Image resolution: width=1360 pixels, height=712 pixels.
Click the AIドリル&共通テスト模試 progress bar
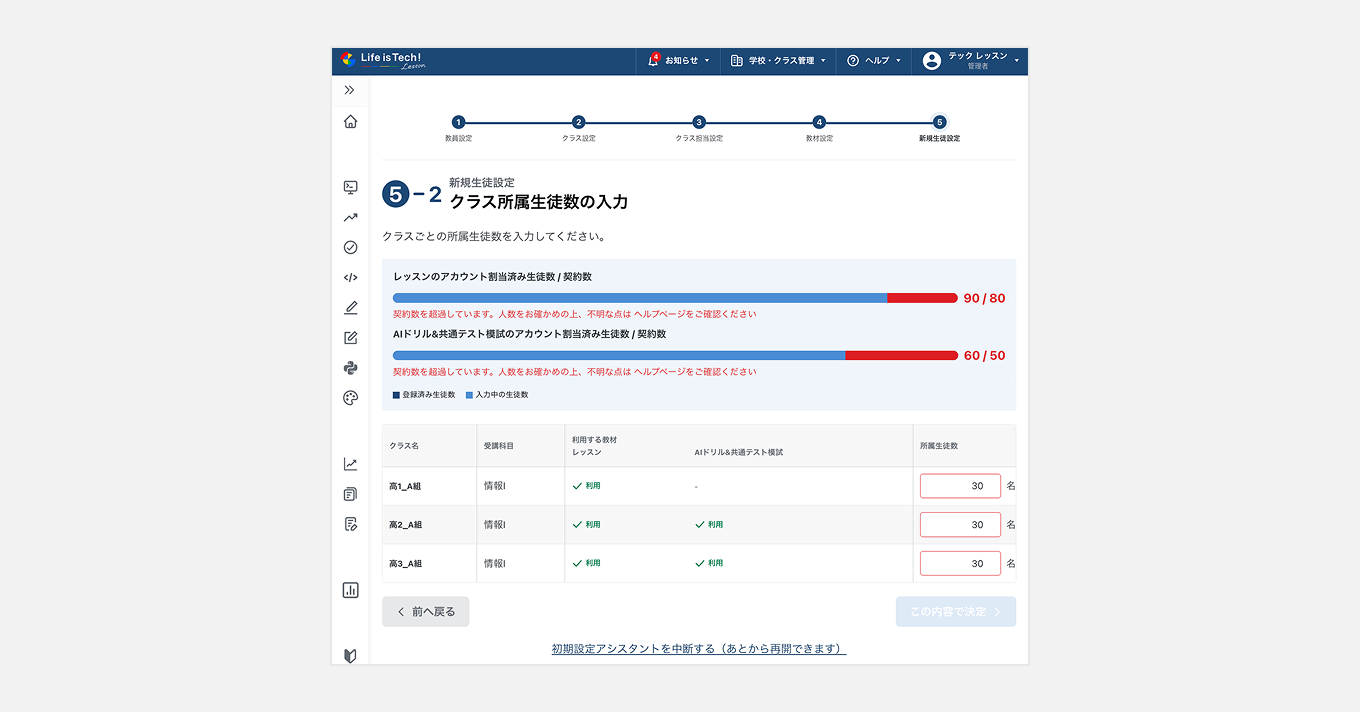click(675, 355)
